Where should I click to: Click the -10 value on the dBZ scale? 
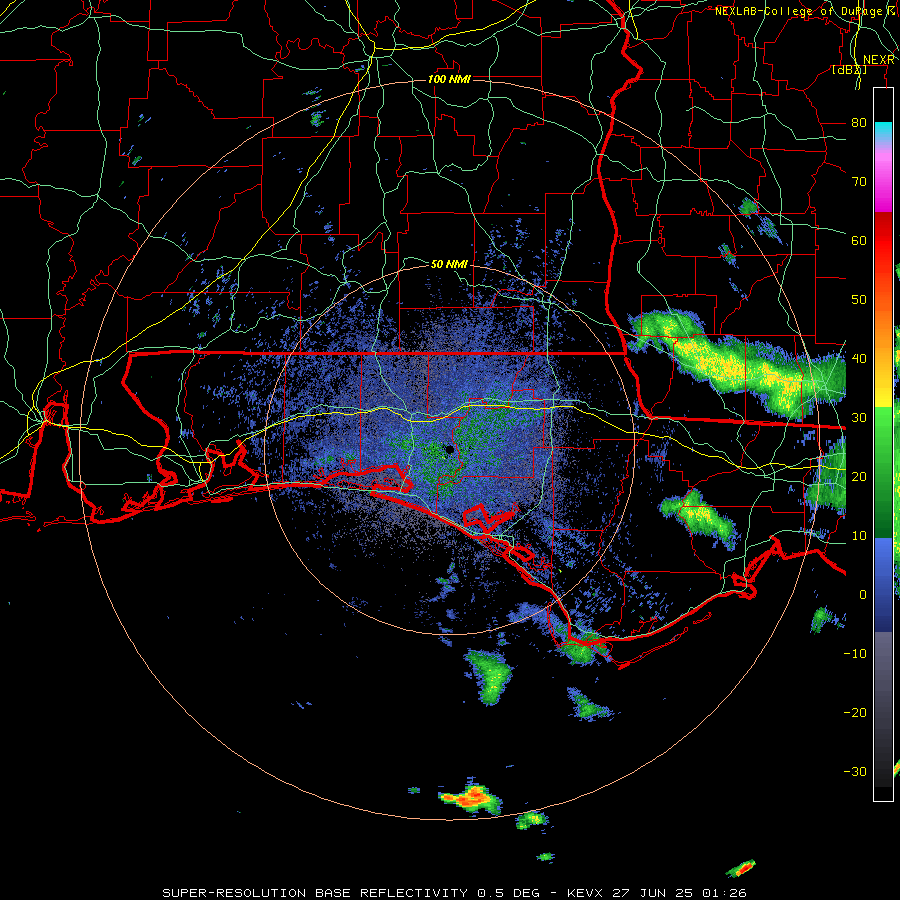pos(855,653)
